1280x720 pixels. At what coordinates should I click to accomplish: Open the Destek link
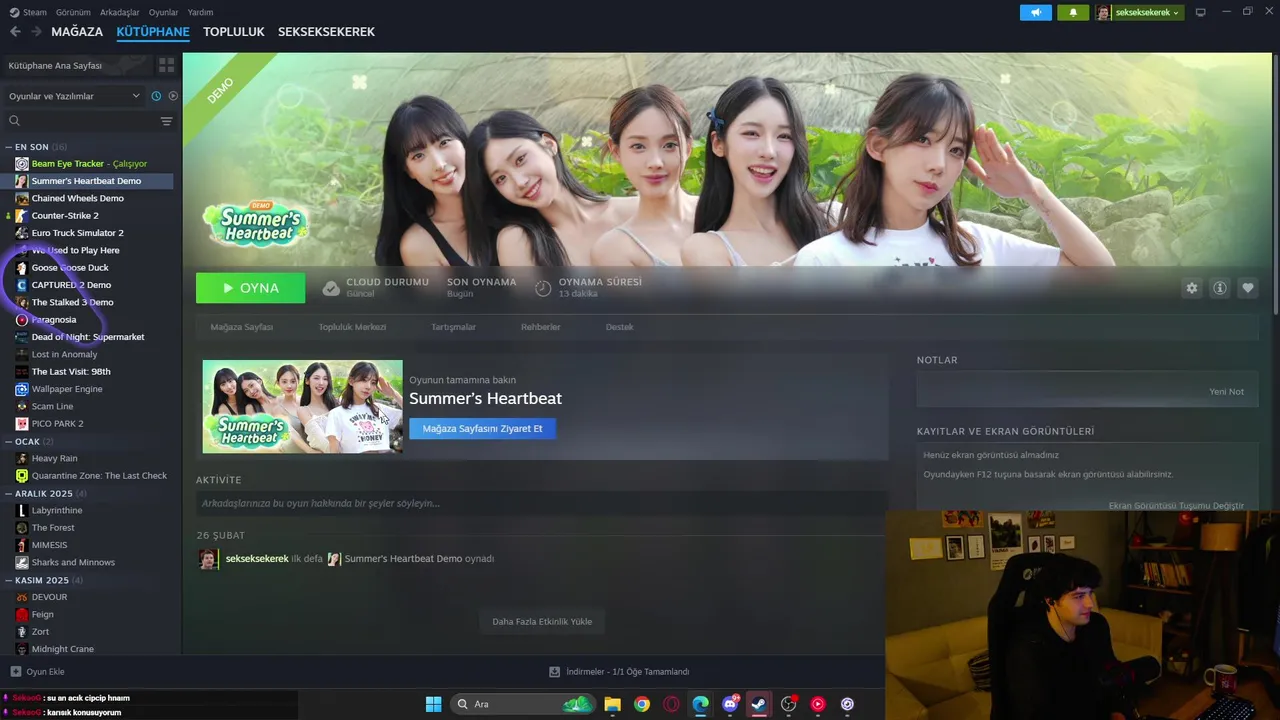tap(619, 327)
